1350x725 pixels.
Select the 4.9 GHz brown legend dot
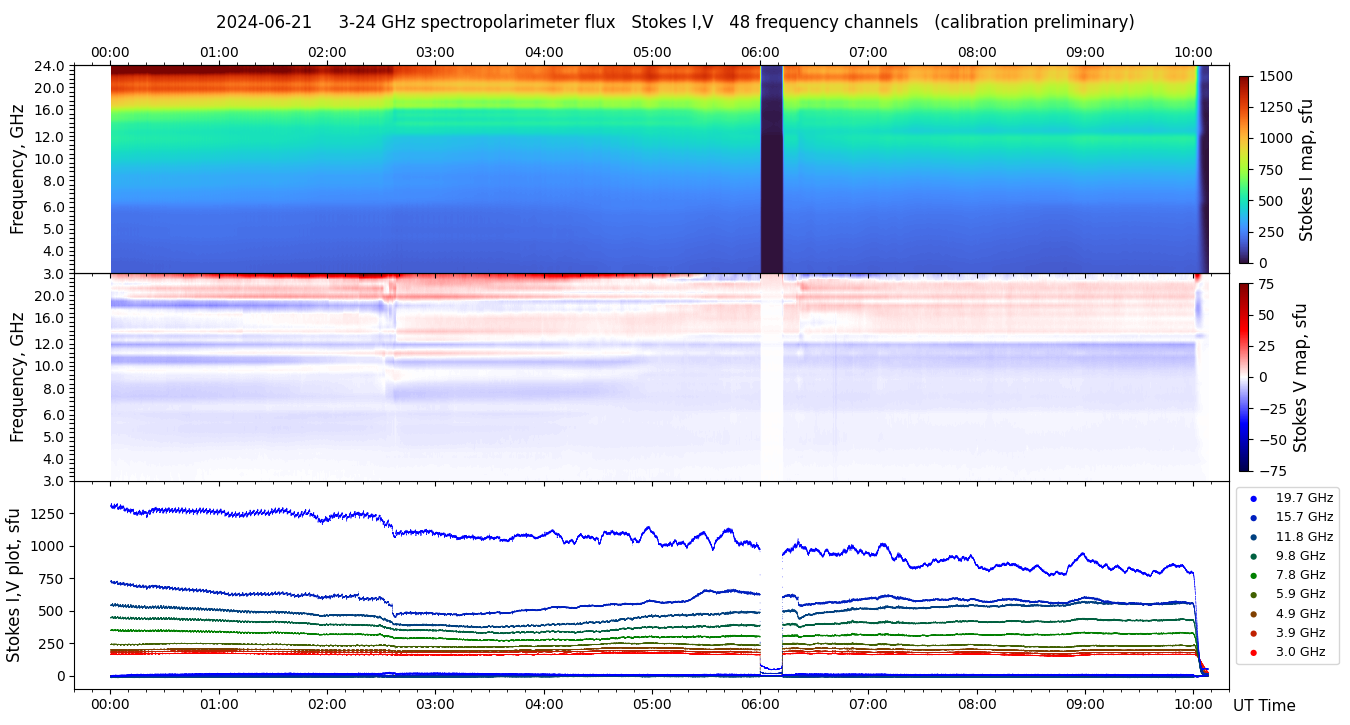pos(1253,614)
